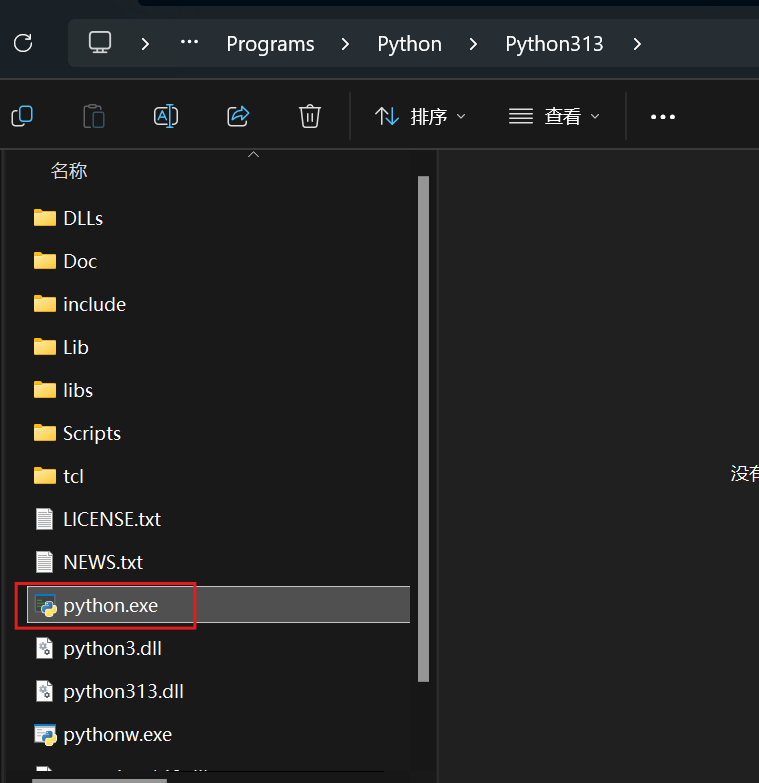Click the Copy toolbar icon
Viewport: 759px width, 783px height.
click(22, 116)
